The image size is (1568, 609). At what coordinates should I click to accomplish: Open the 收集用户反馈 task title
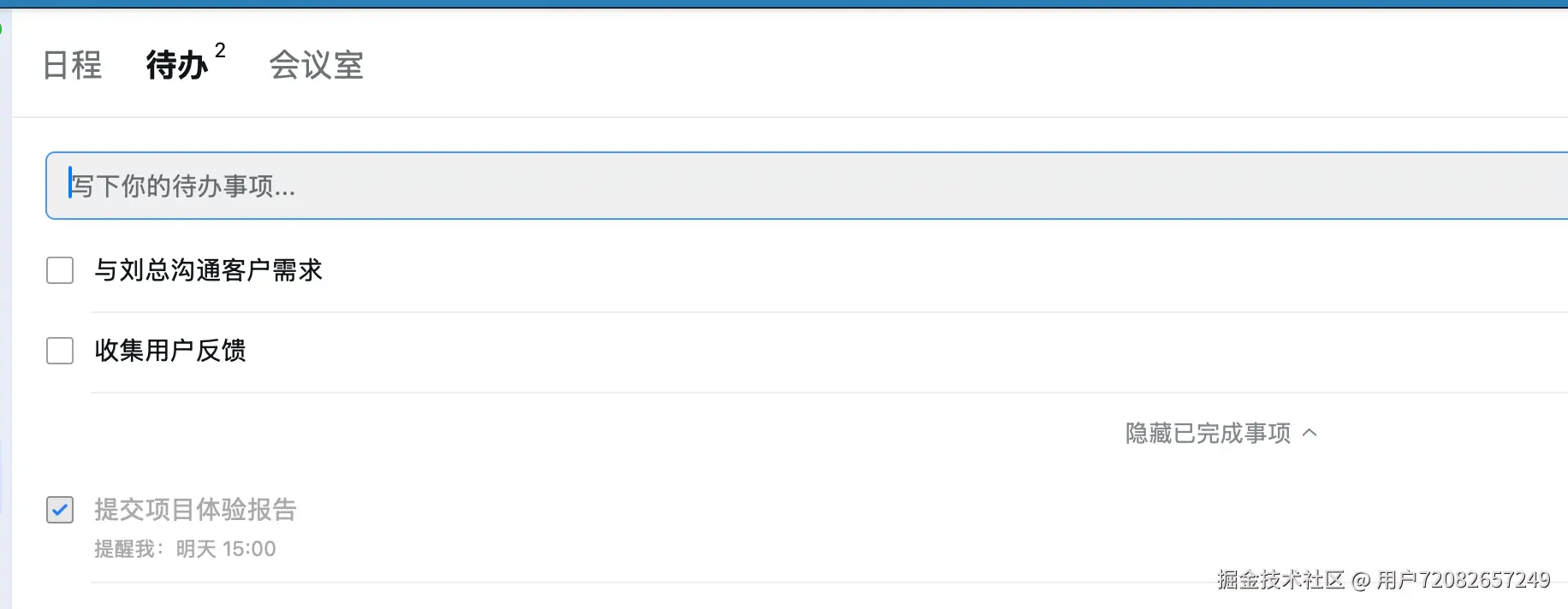pos(170,351)
